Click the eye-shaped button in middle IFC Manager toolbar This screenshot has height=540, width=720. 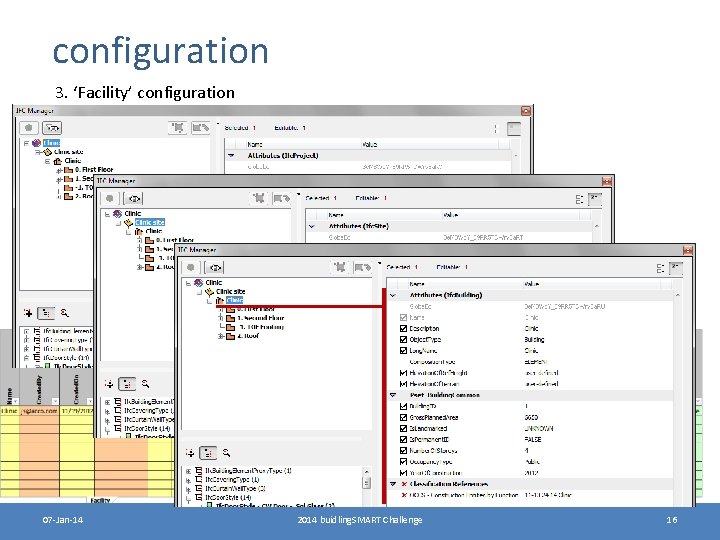(134, 198)
